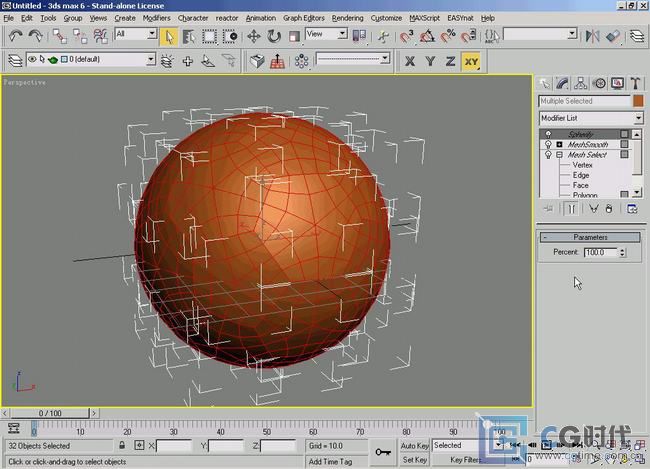
Task: Switch to Display command panel tab
Action: point(617,84)
